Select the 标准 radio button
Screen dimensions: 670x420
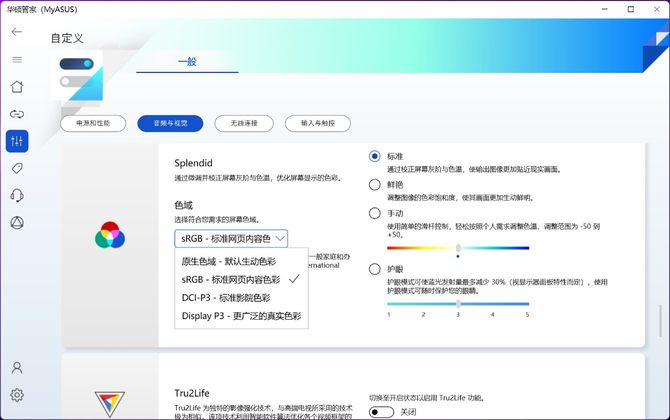click(x=375, y=156)
